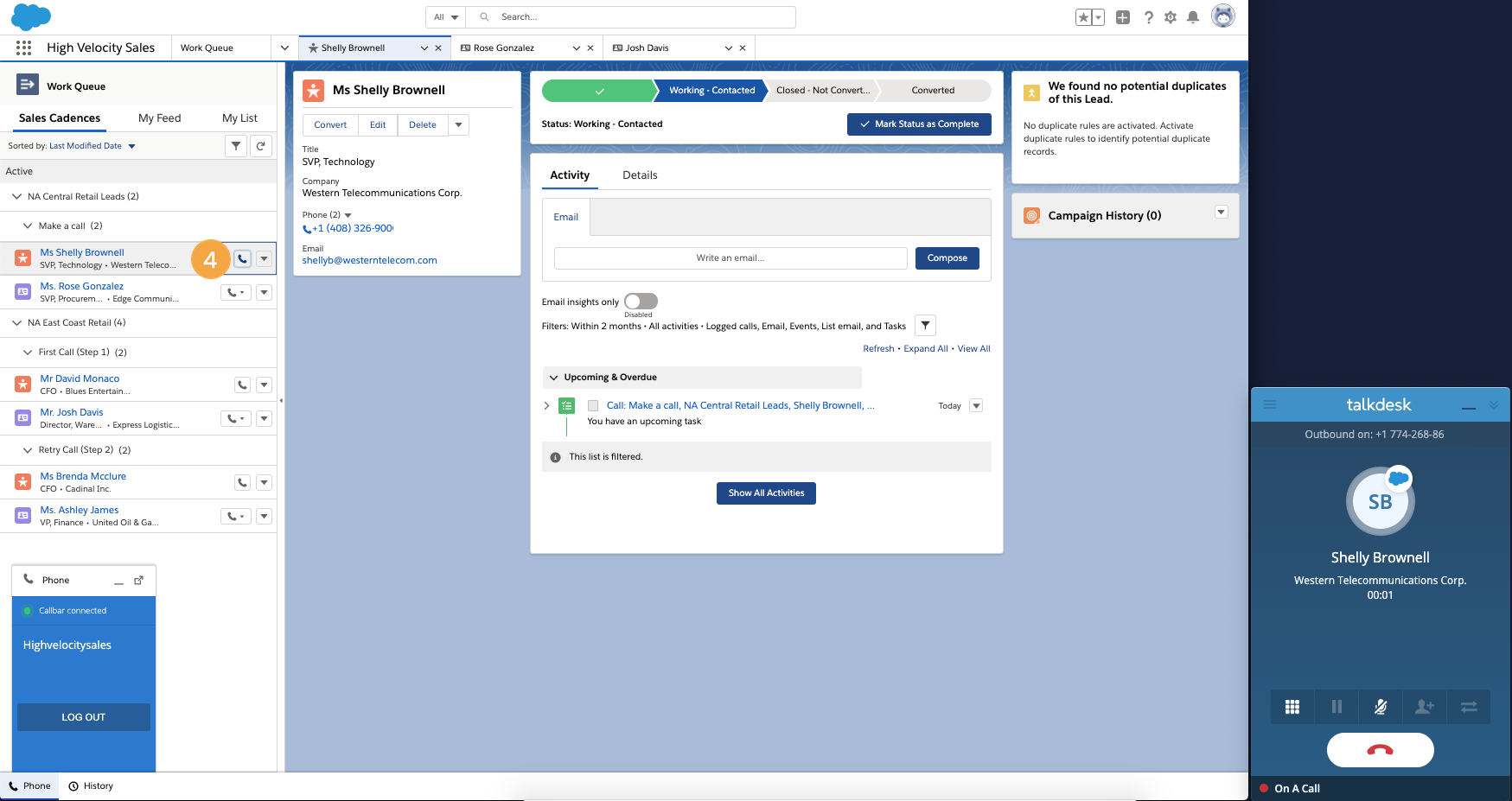Open the user profile avatar

coord(1223,16)
